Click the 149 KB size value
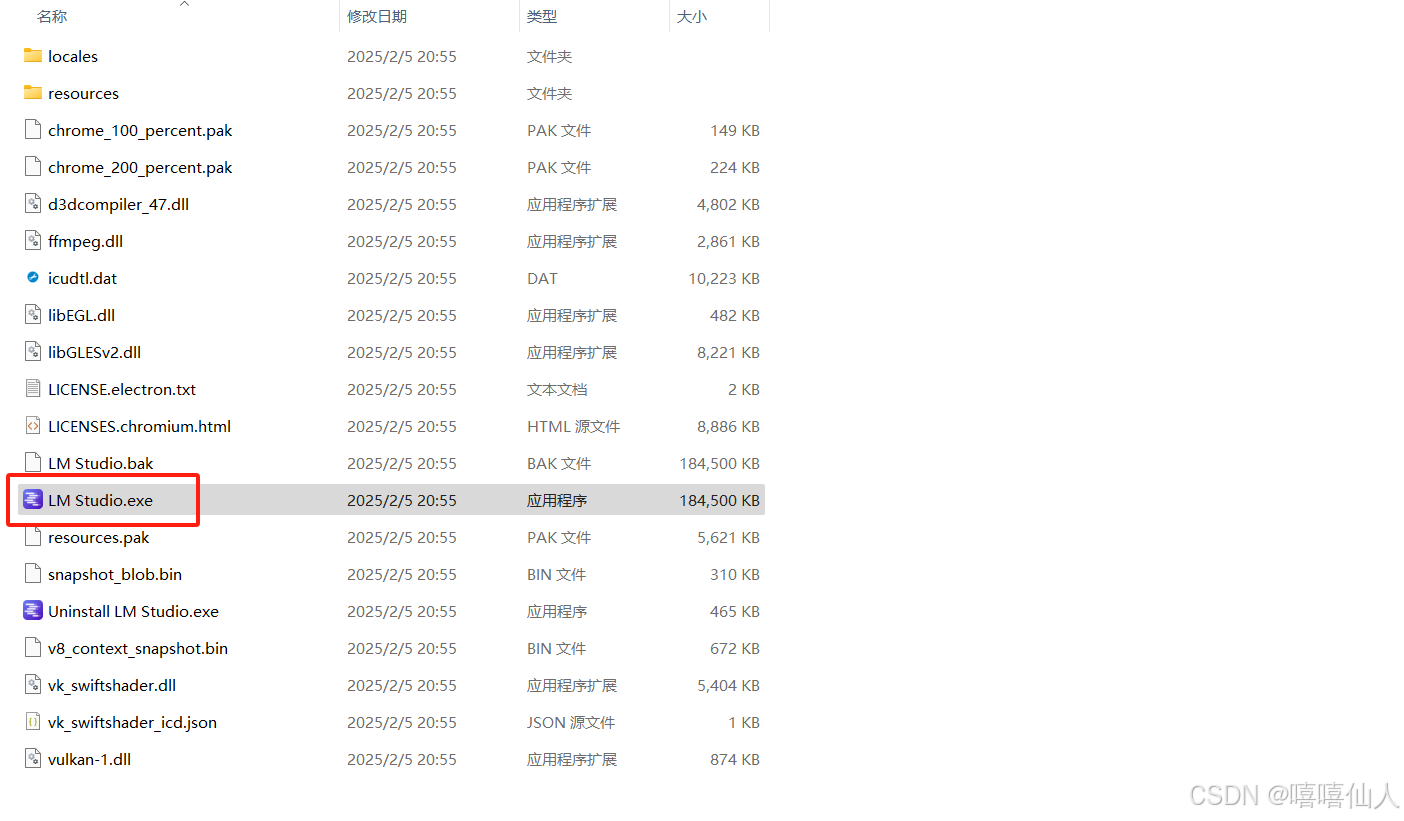The image size is (1404, 821). (x=735, y=131)
